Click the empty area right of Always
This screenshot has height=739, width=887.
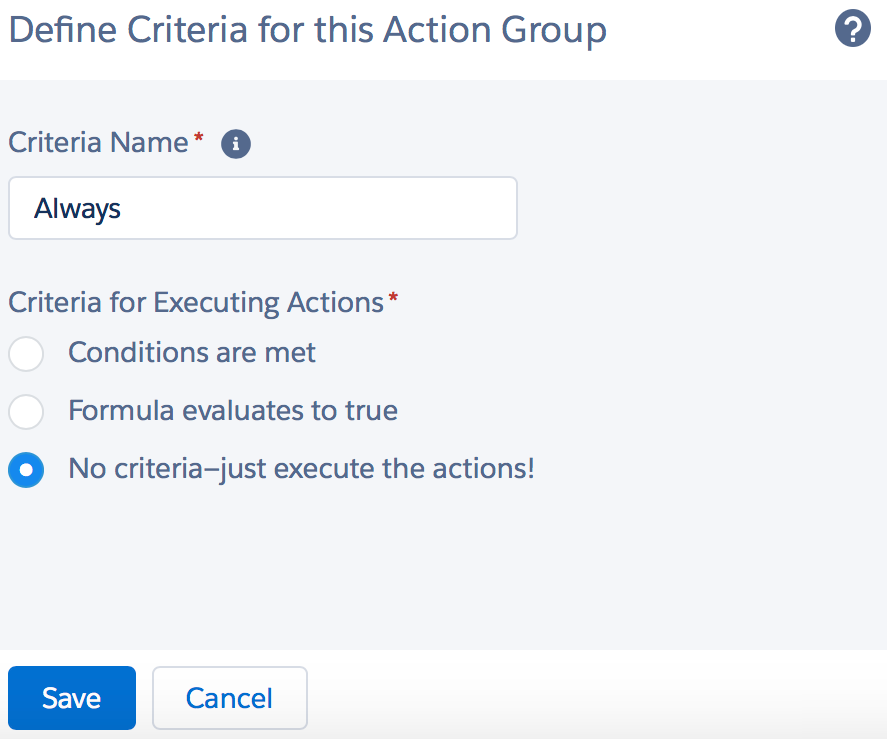pyautogui.click(x=317, y=208)
